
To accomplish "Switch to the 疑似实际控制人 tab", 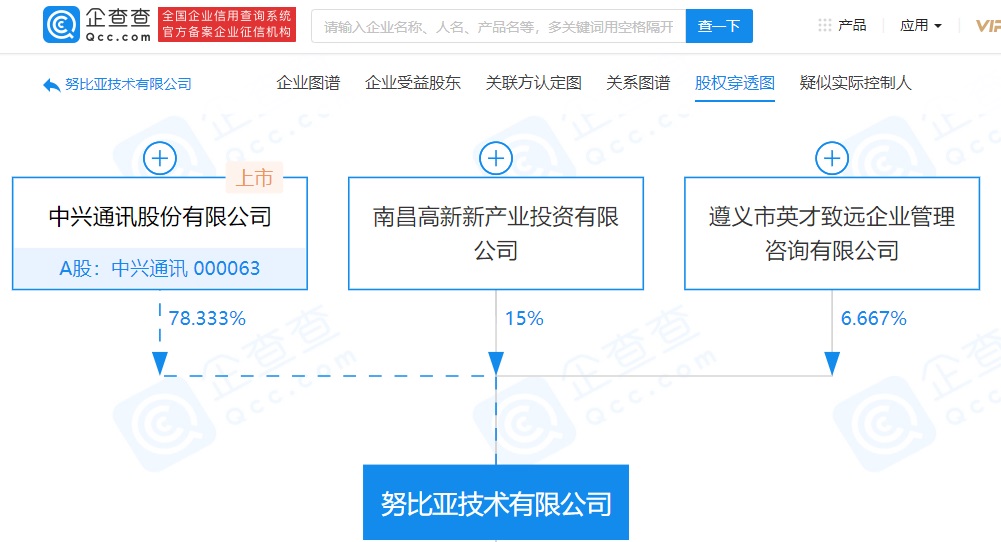I will pyautogui.click(x=855, y=83).
